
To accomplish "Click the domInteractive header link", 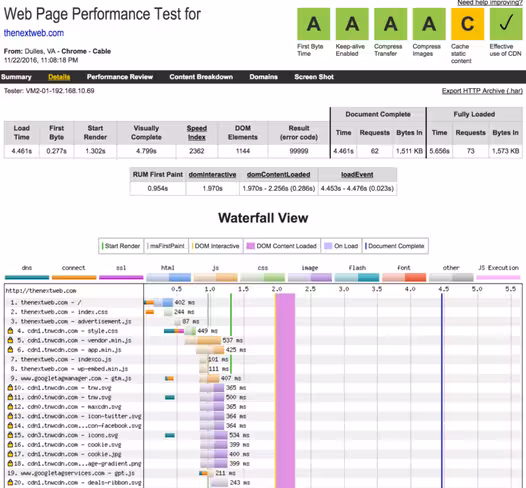I will pos(212,175).
